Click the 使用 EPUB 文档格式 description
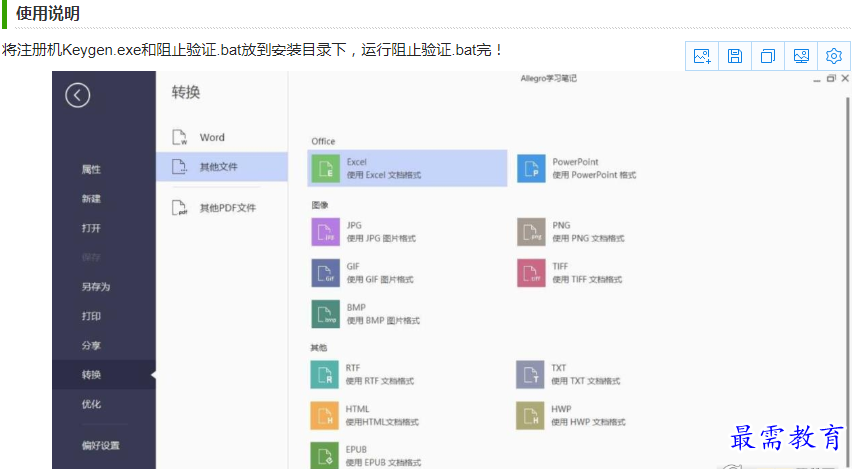This screenshot has width=852, height=469. 383,462
